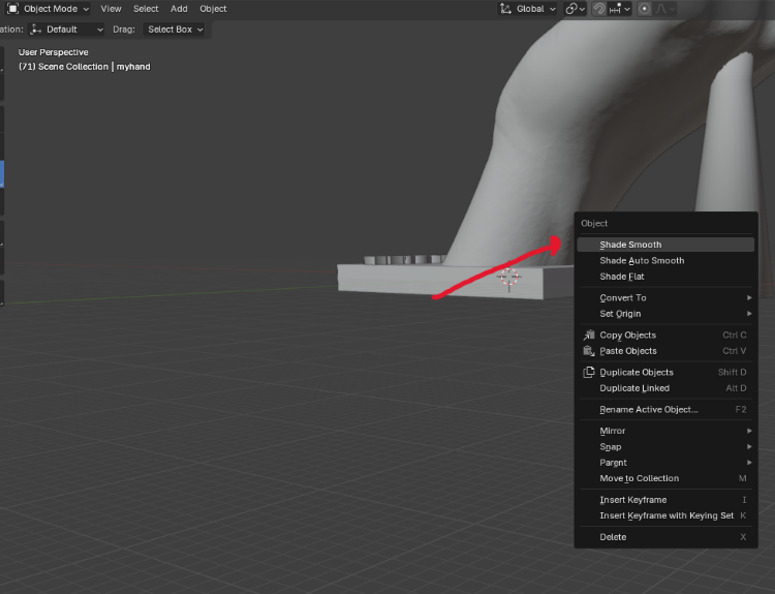Click Paste Objects entry
Image resolution: width=775 pixels, height=594 pixels.
coord(665,350)
